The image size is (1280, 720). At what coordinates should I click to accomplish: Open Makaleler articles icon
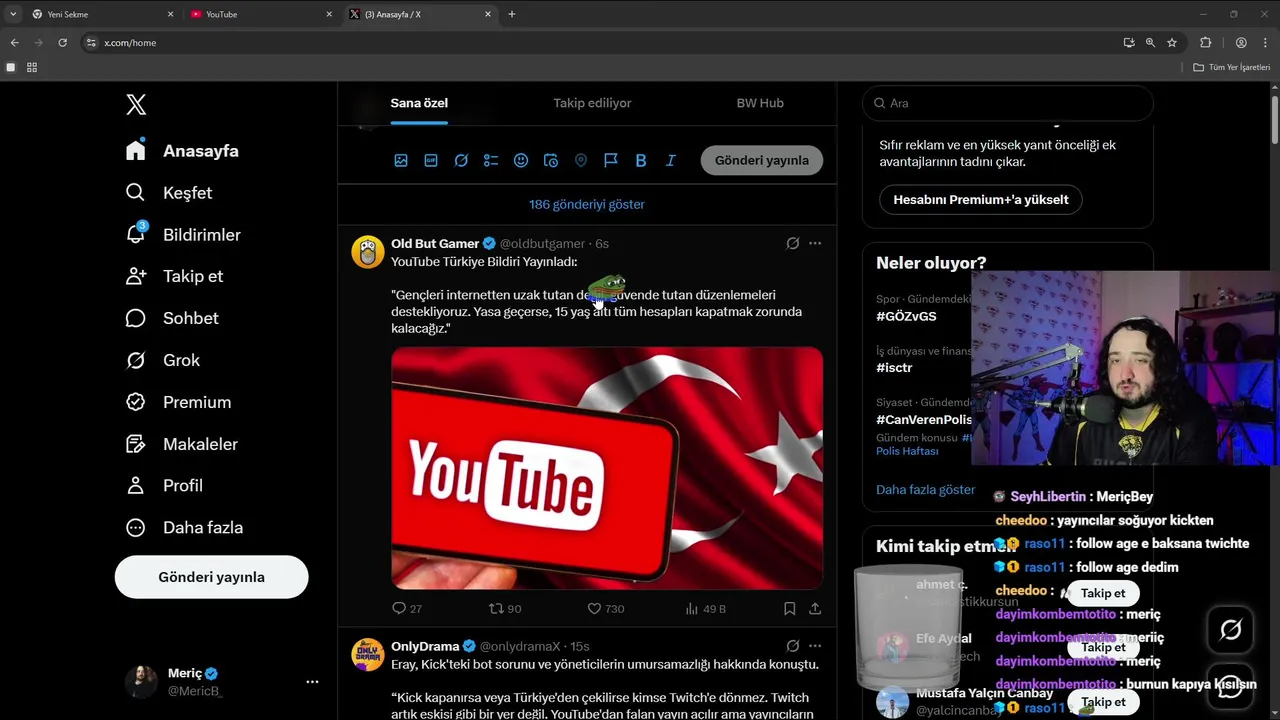point(135,444)
